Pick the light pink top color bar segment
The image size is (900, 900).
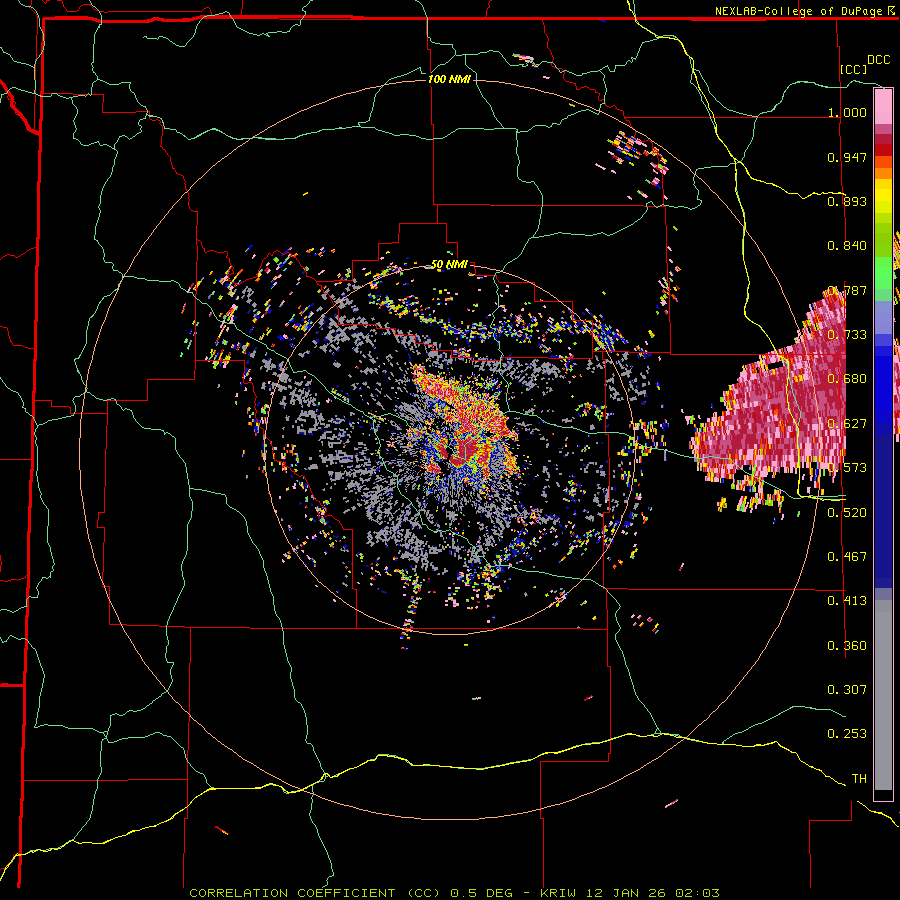click(x=883, y=107)
